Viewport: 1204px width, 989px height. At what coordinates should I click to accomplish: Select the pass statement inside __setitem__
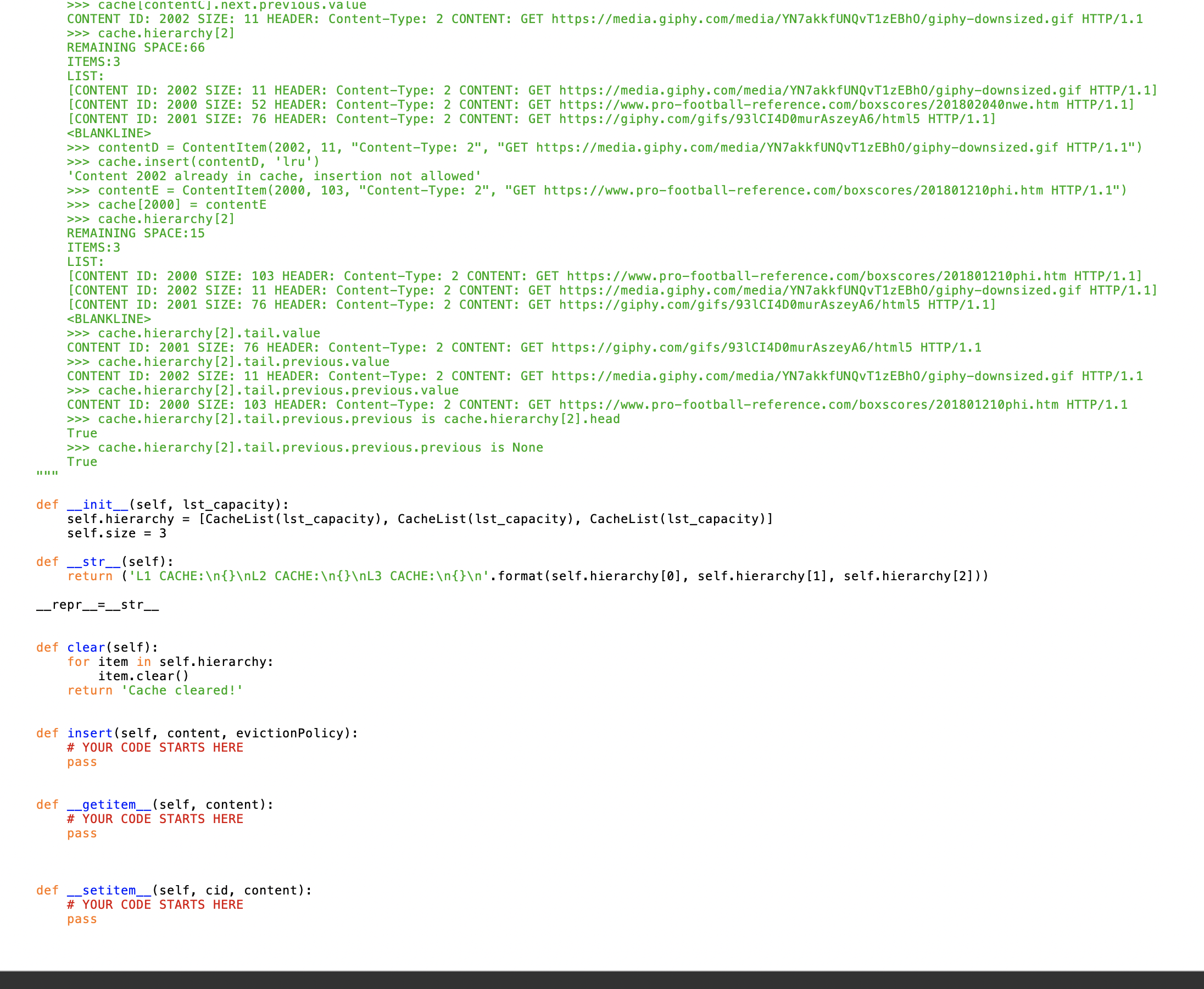click(81, 918)
